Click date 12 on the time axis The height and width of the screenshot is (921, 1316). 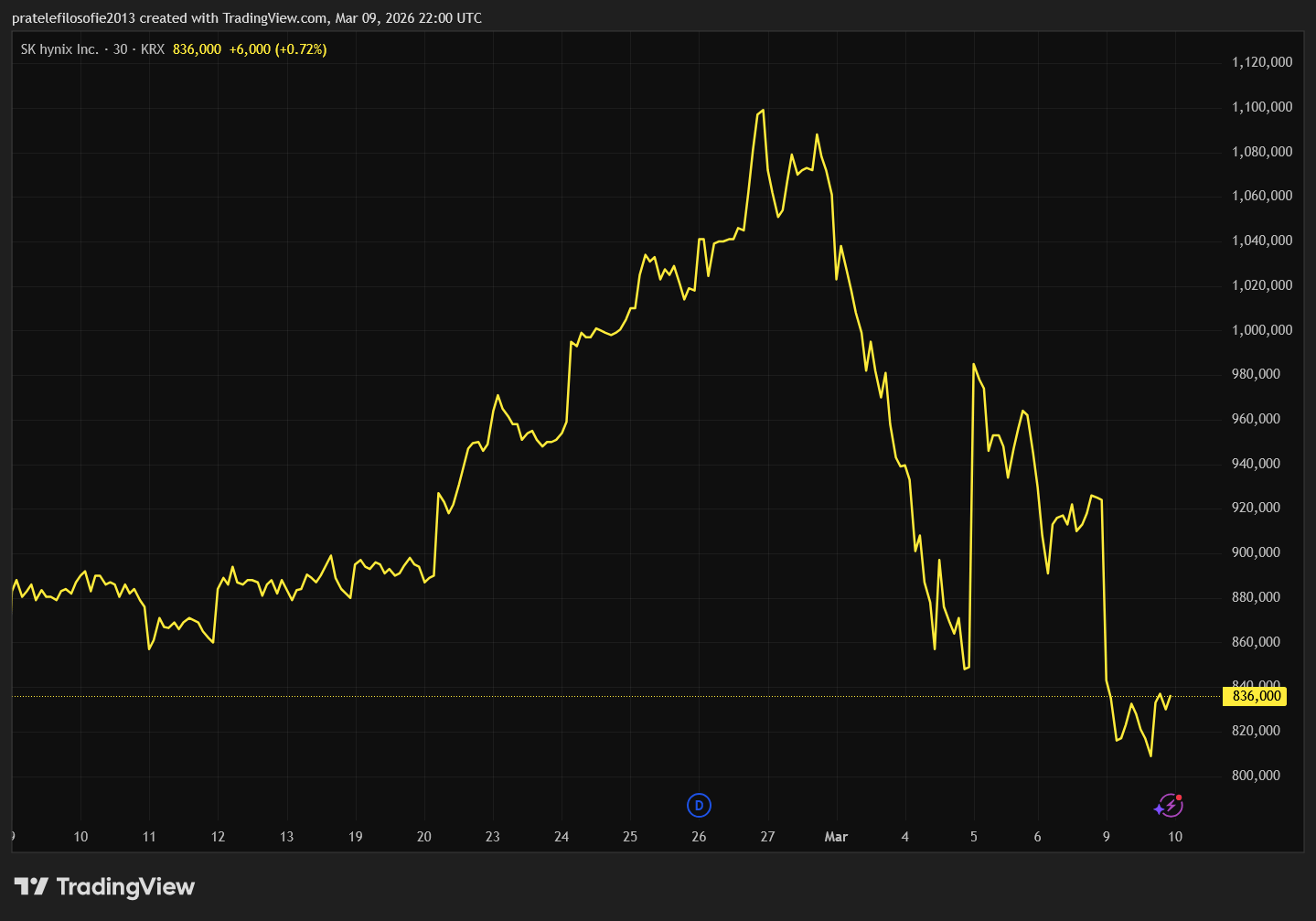[x=218, y=836]
